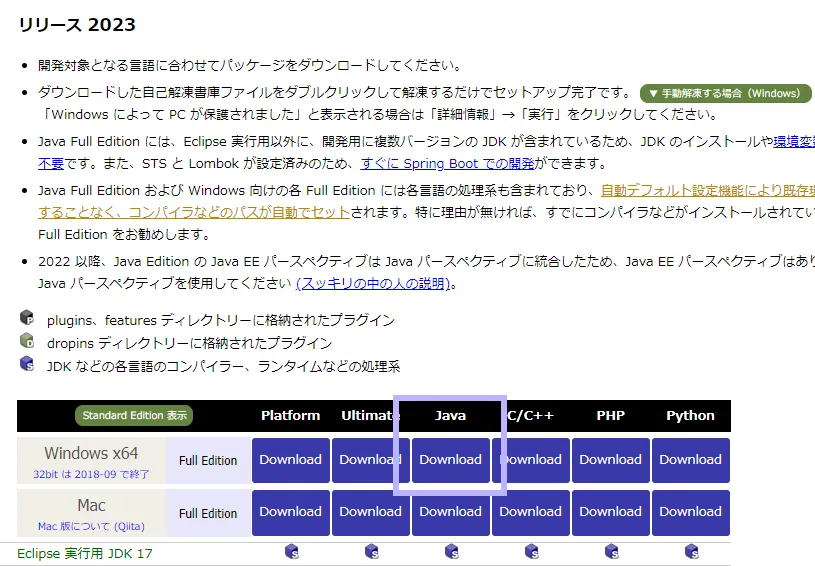815x566 pixels.
Task: Download Windows x64 Python Full Edition
Action: coord(691,460)
